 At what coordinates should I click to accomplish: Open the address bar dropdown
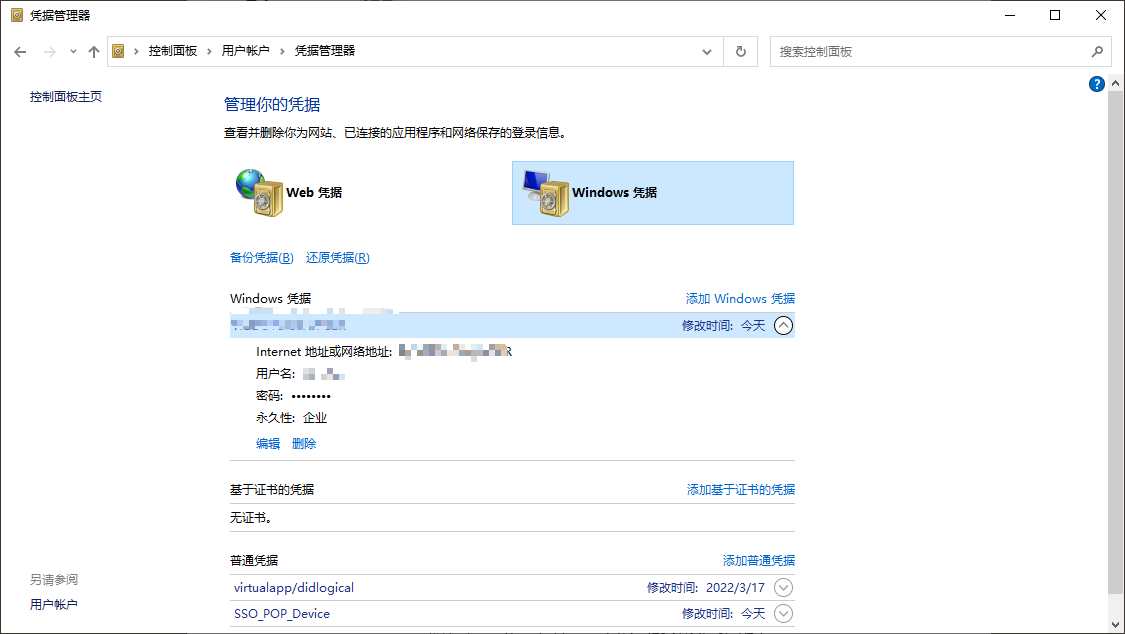tap(707, 51)
